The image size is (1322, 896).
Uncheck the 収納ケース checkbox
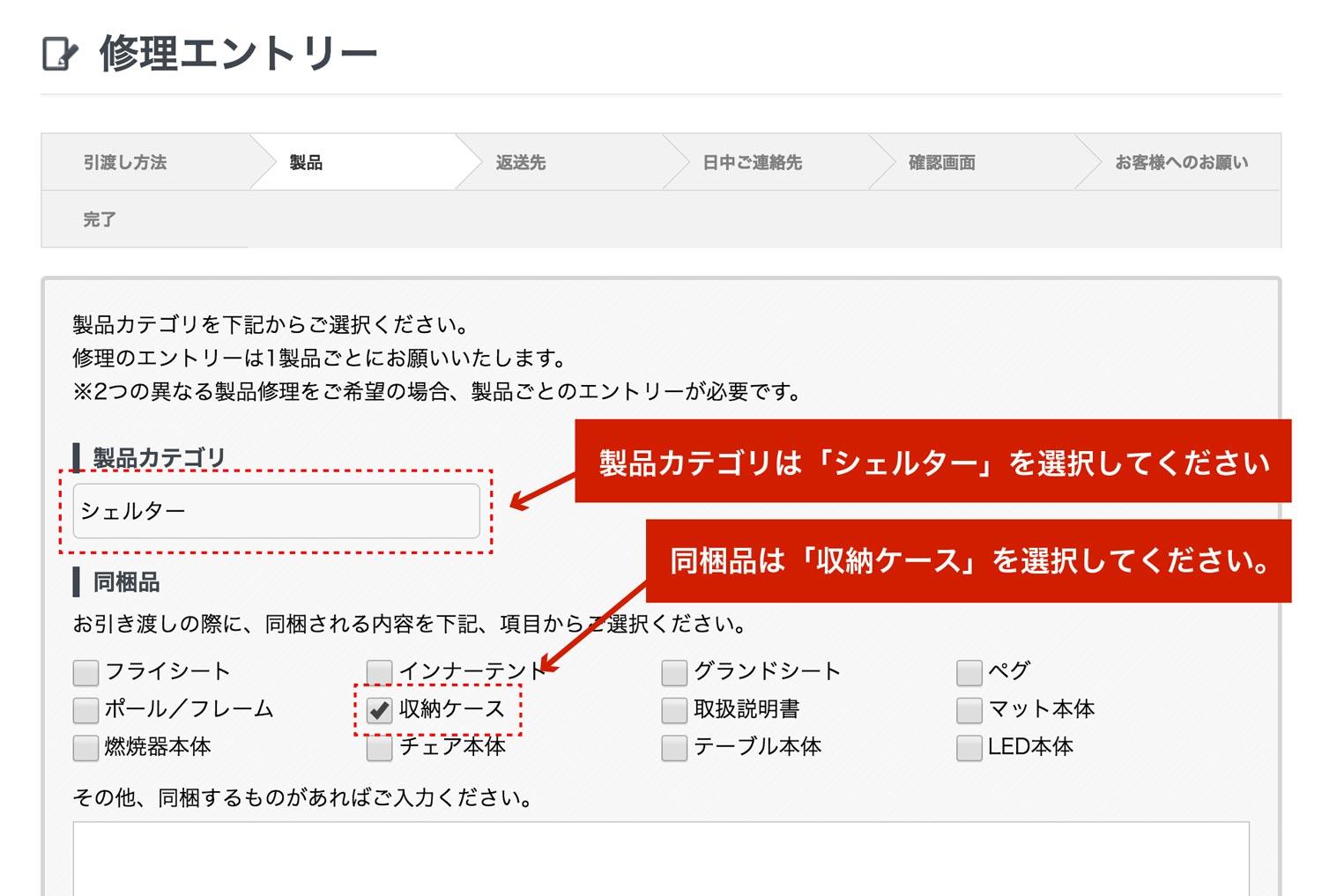click(x=380, y=710)
